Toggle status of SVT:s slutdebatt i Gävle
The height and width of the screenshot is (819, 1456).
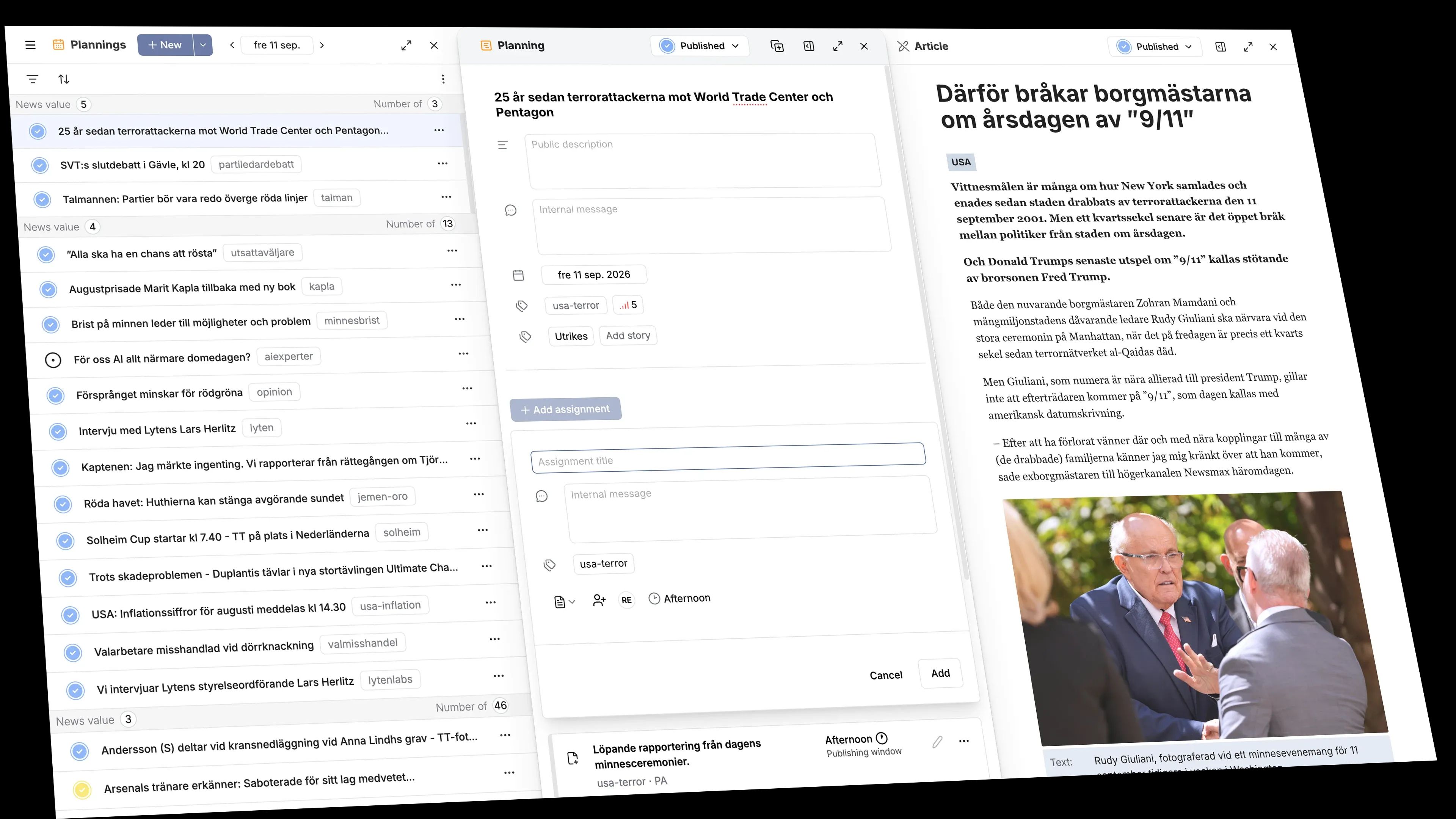pyautogui.click(x=39, y=165)
